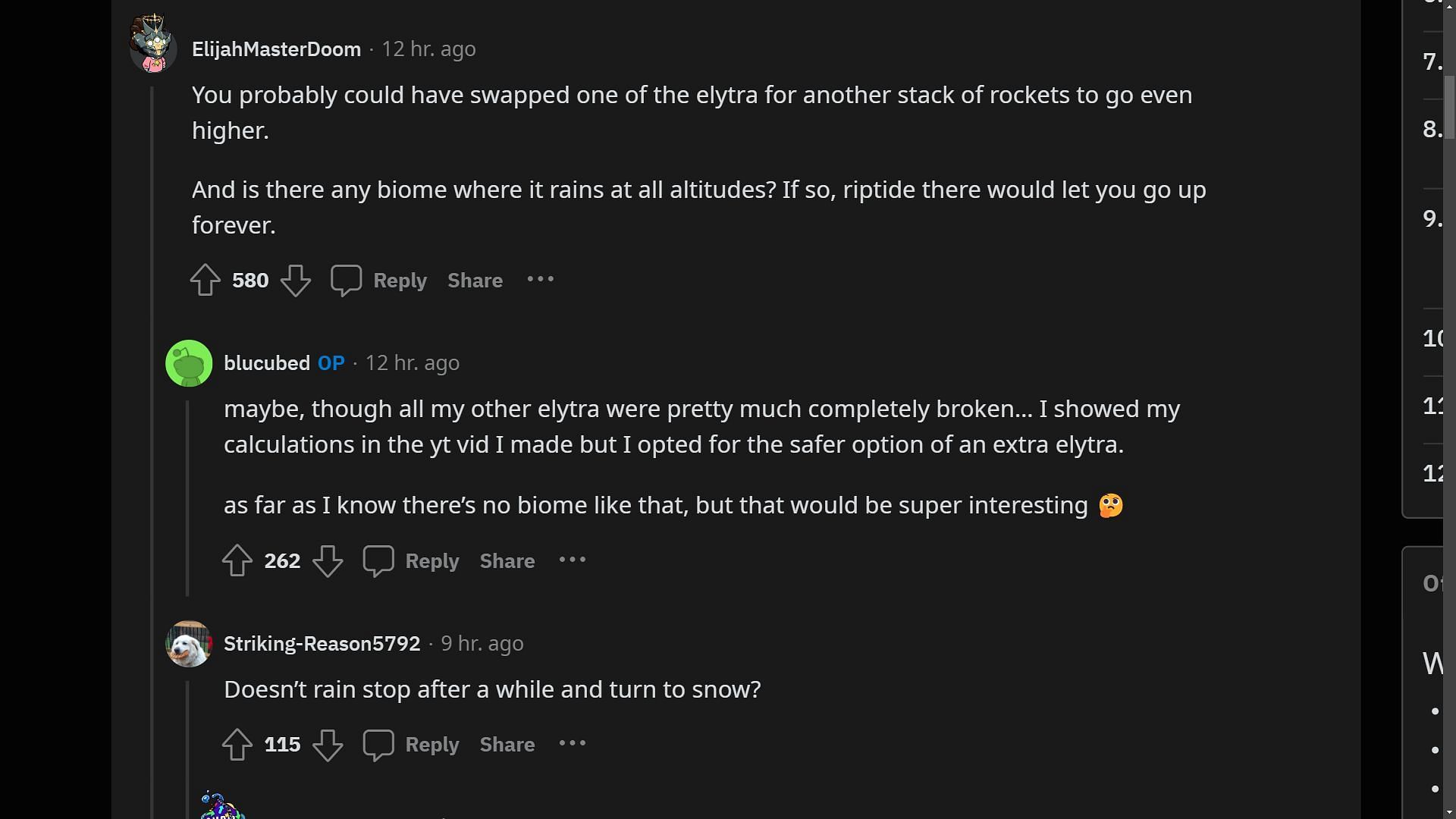This screenshot has height=819, width=1456.
Task: Click the blucubed OP user avatar icon
Action: [x=188, y=363]
